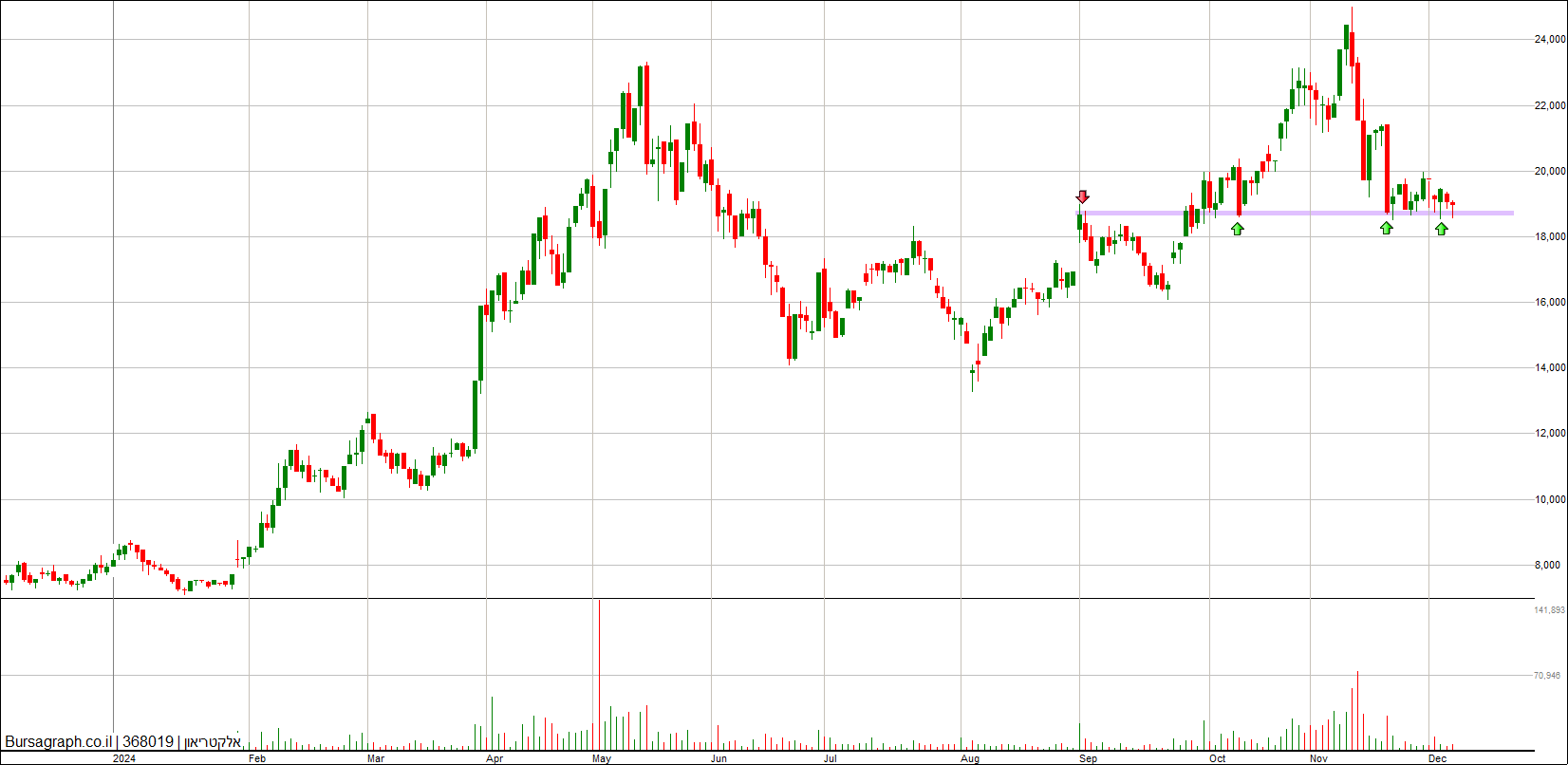The height and width of the screenshot is (765, 1568).
Task: Click the 14,000 price axis label
Action: (1550, 368)
